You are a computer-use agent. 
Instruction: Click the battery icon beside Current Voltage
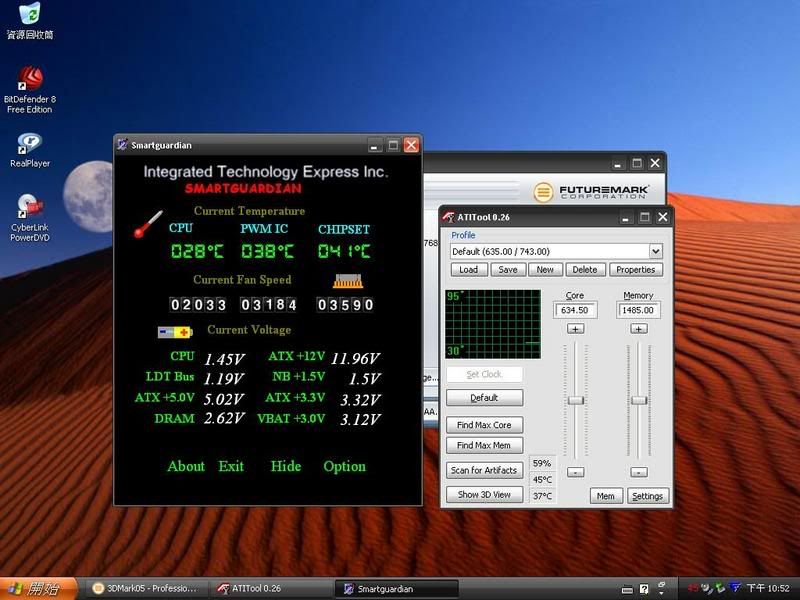tap(174, 332)
